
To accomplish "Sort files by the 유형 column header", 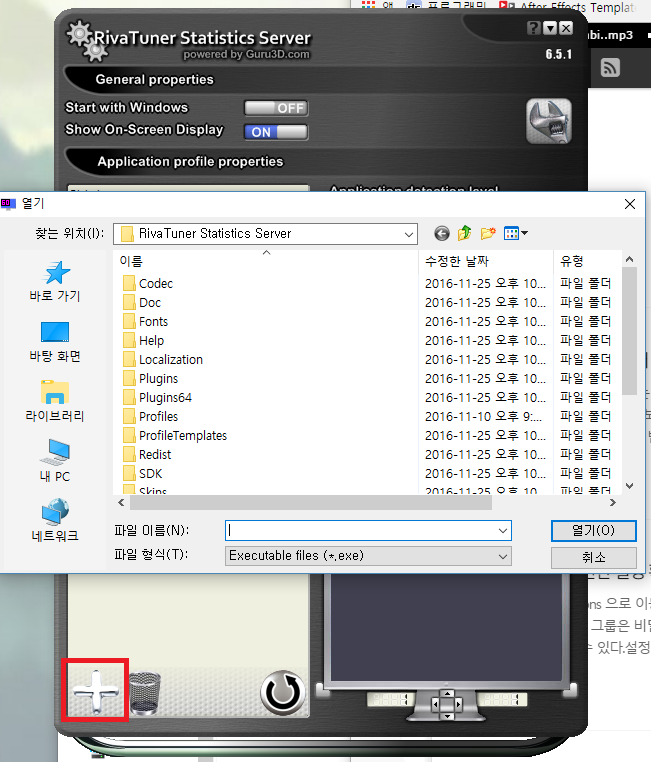I will click(587, 261).
